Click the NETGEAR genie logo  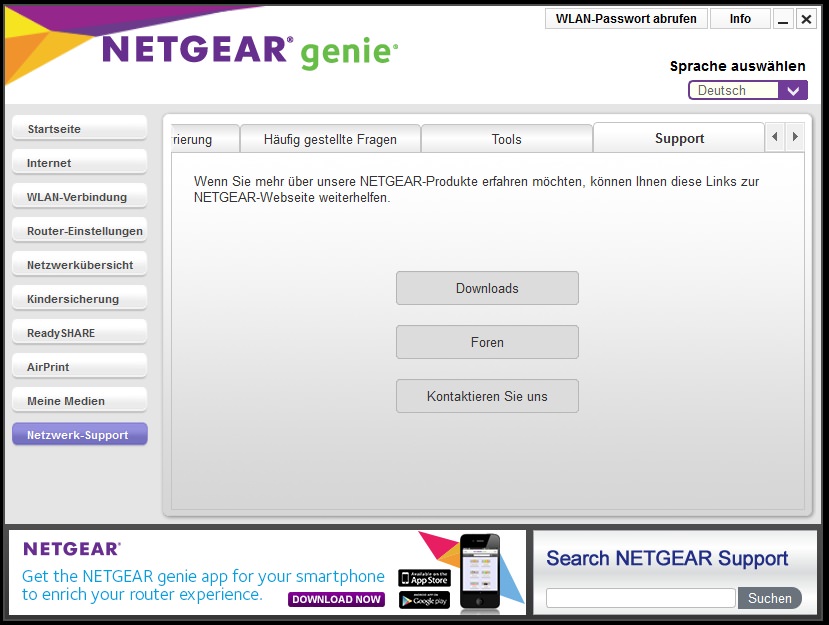point(250,51)
